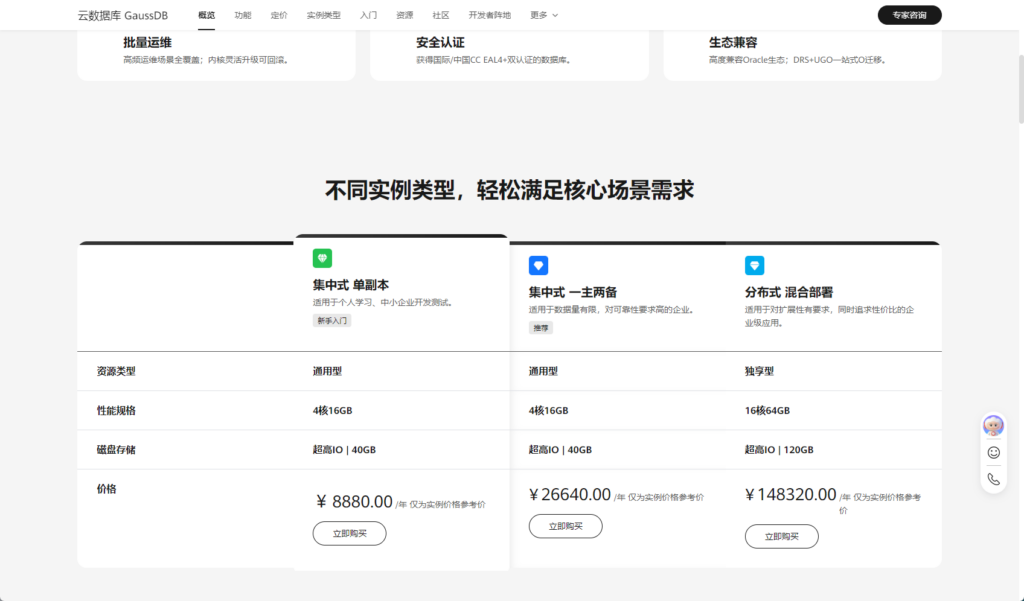Click the ¥148320.00 price
This screenshot has height=601, width=1024.
[791, 495]
